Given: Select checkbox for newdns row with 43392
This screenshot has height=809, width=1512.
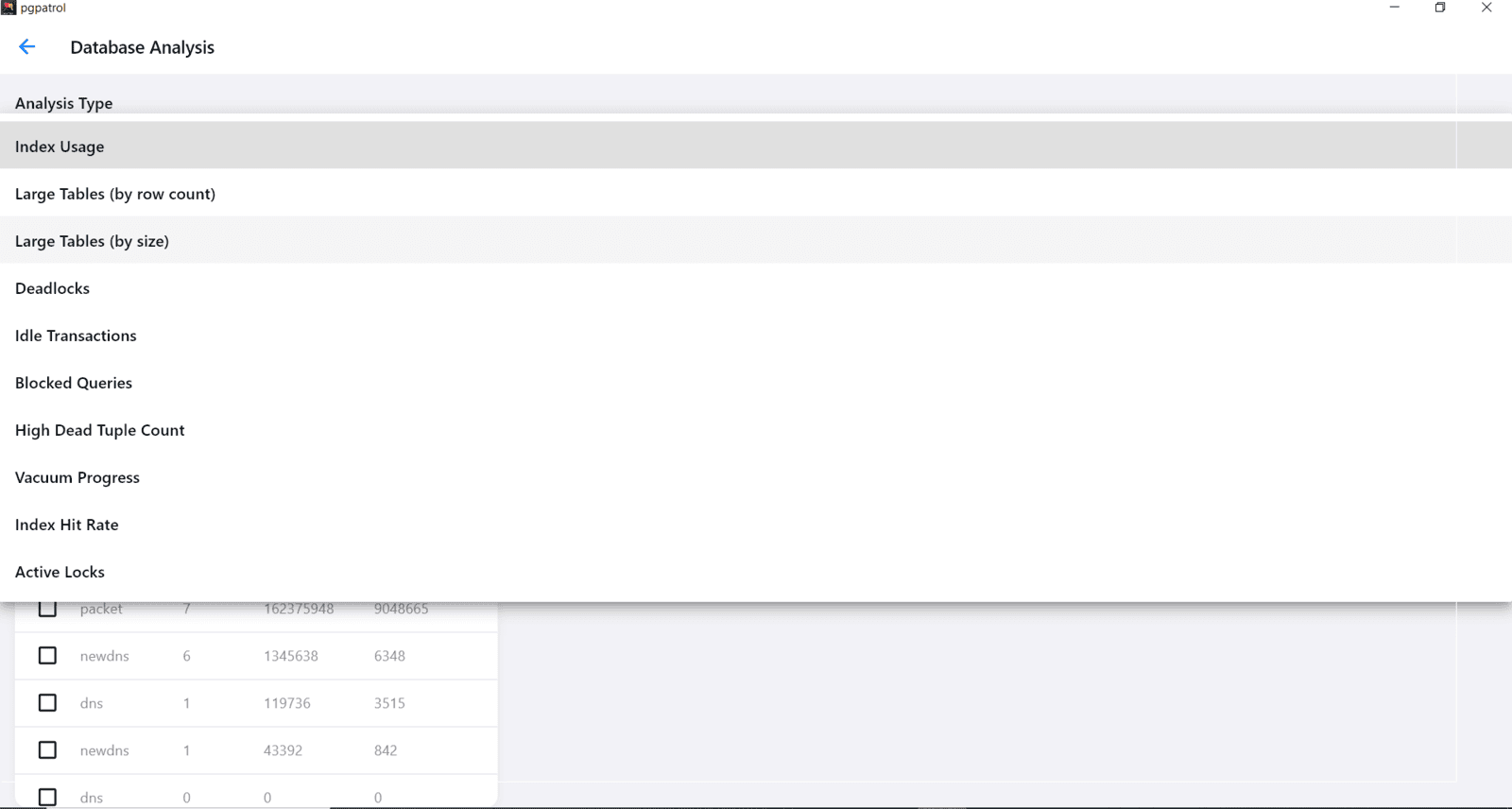Looking at the screenshot, I should [47, 750].
